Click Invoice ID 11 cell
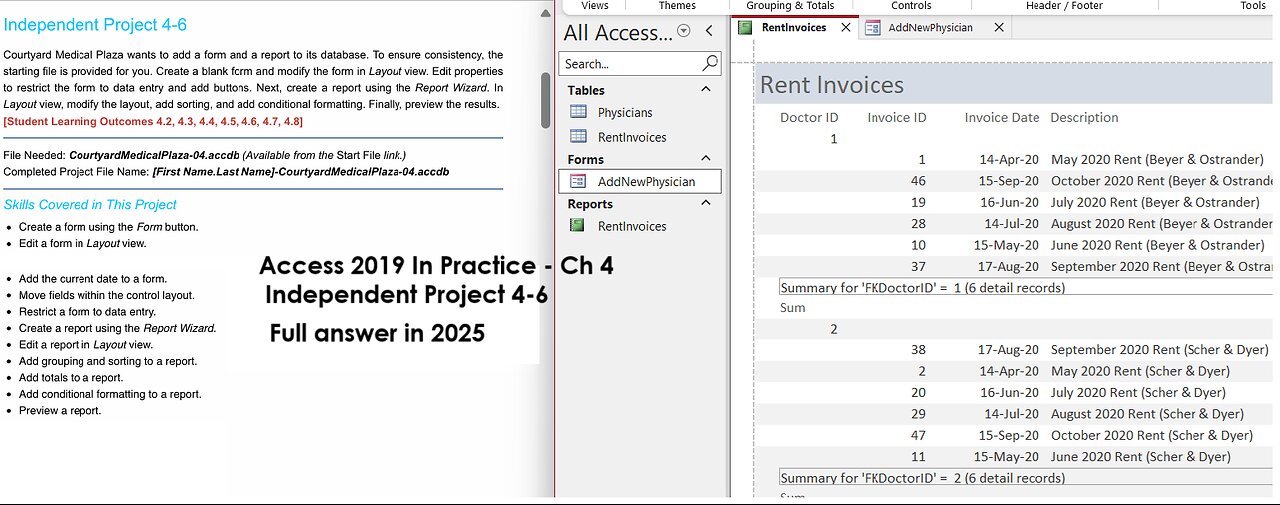 click(x=918, y=457)
